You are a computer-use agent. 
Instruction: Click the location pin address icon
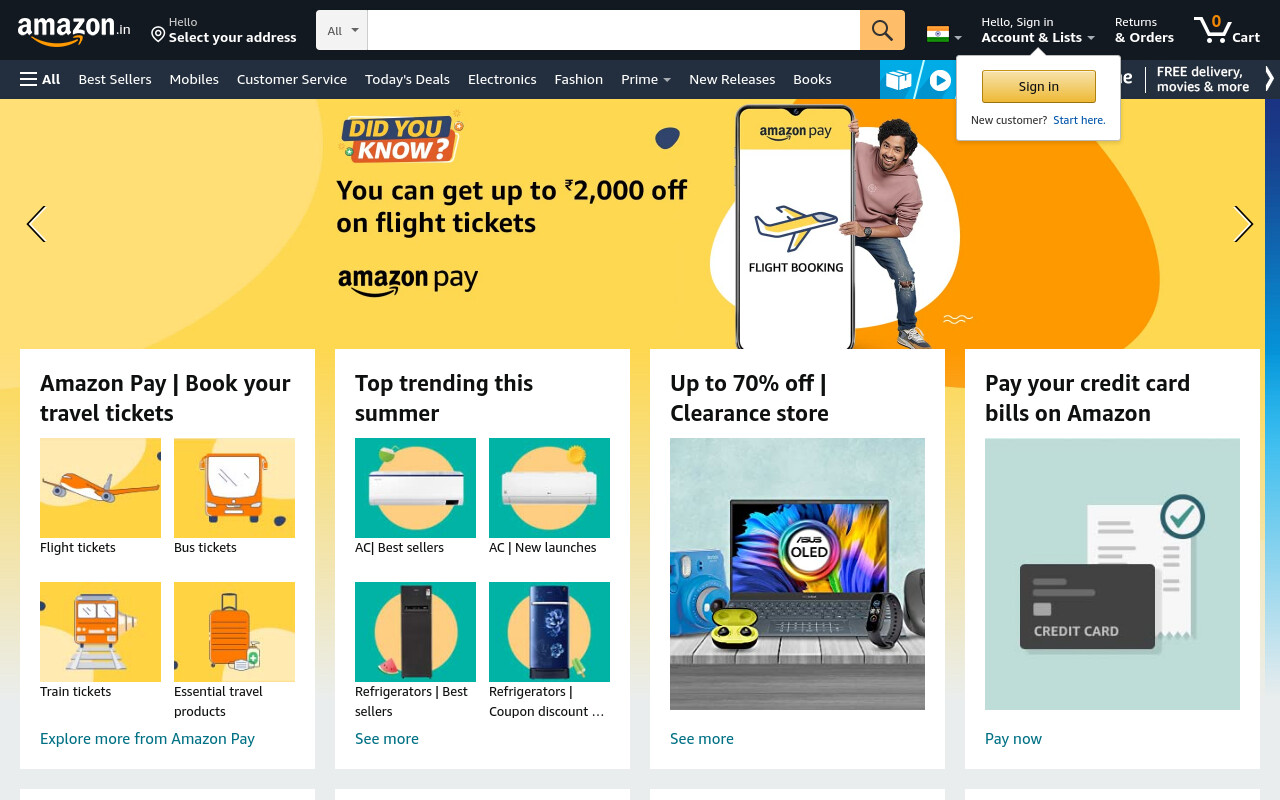point(158,34)
